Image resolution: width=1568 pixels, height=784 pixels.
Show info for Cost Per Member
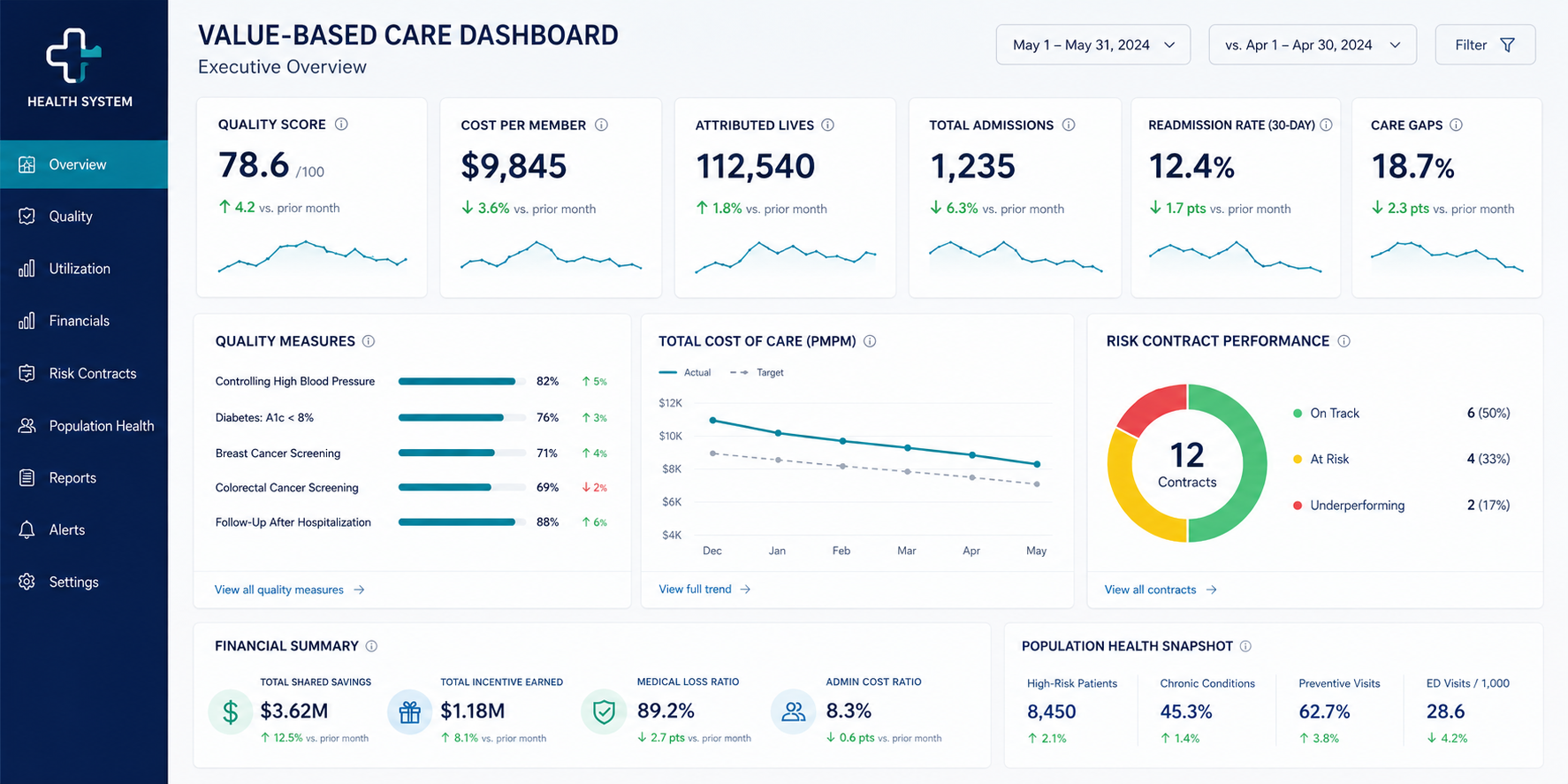601,125
